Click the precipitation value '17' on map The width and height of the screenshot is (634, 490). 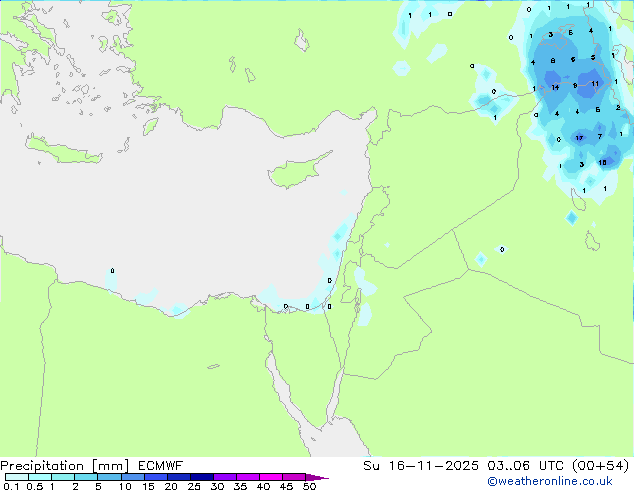579,138
